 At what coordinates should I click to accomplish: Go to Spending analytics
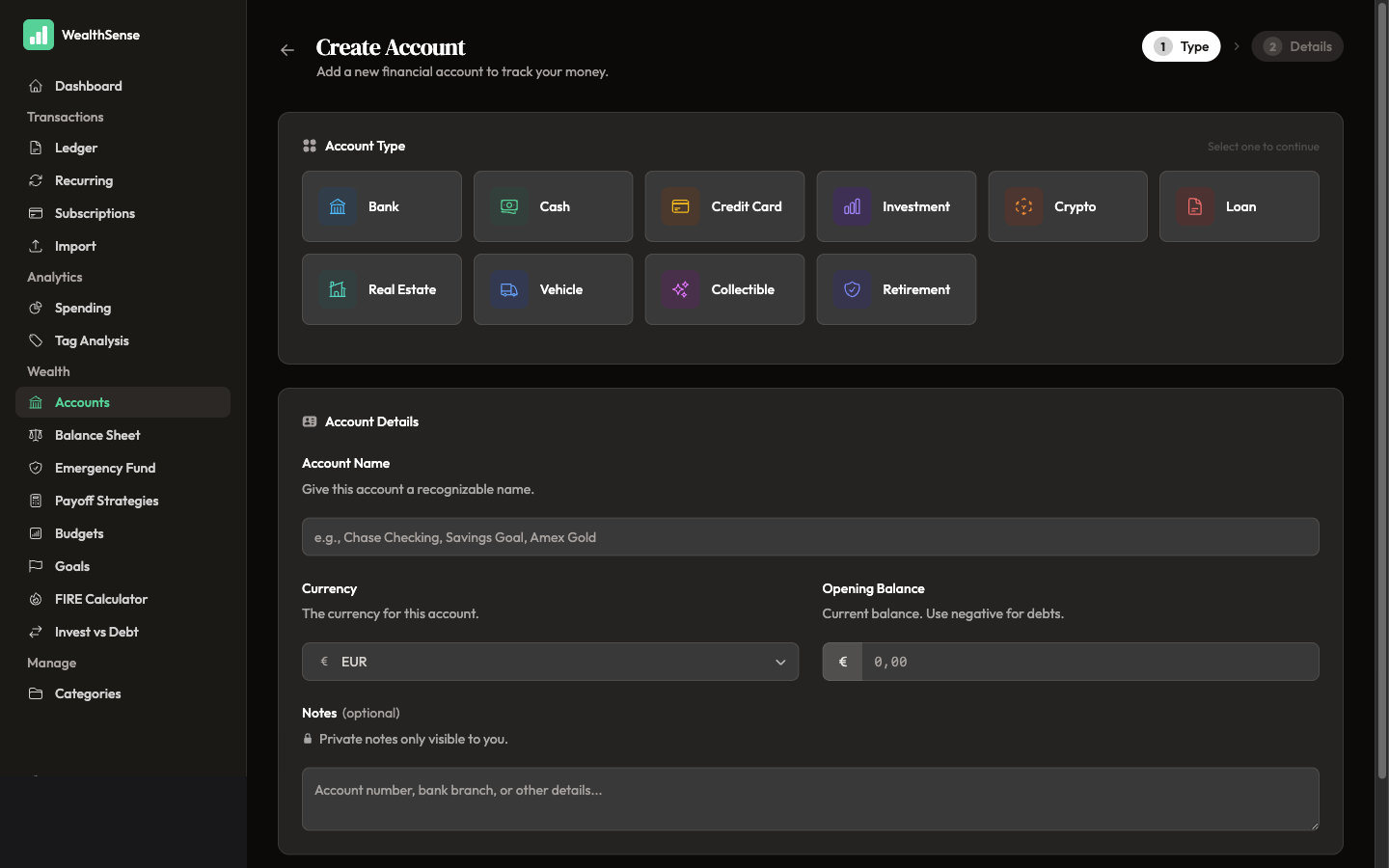123,308
